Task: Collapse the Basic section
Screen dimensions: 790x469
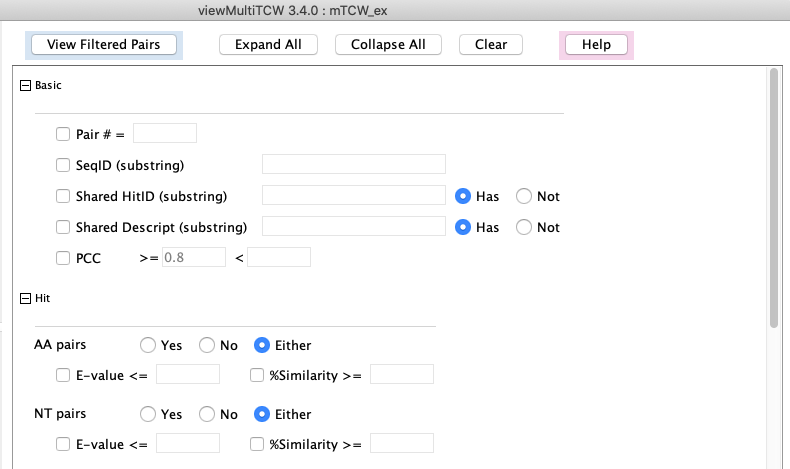Action: (26, 86)
